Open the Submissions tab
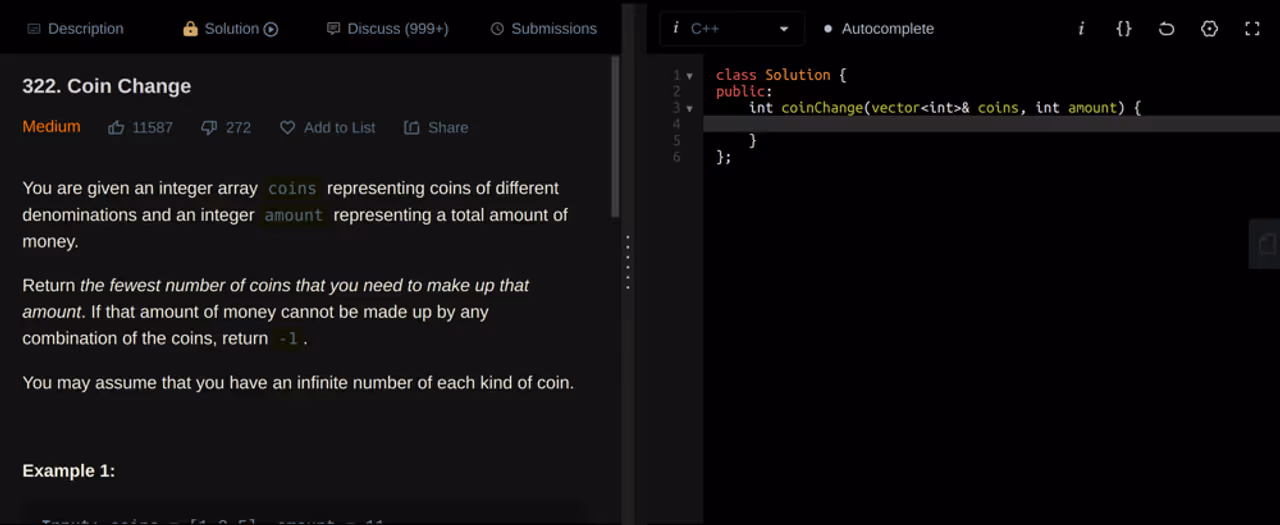The image size is (1280, 525). [544, 29]
